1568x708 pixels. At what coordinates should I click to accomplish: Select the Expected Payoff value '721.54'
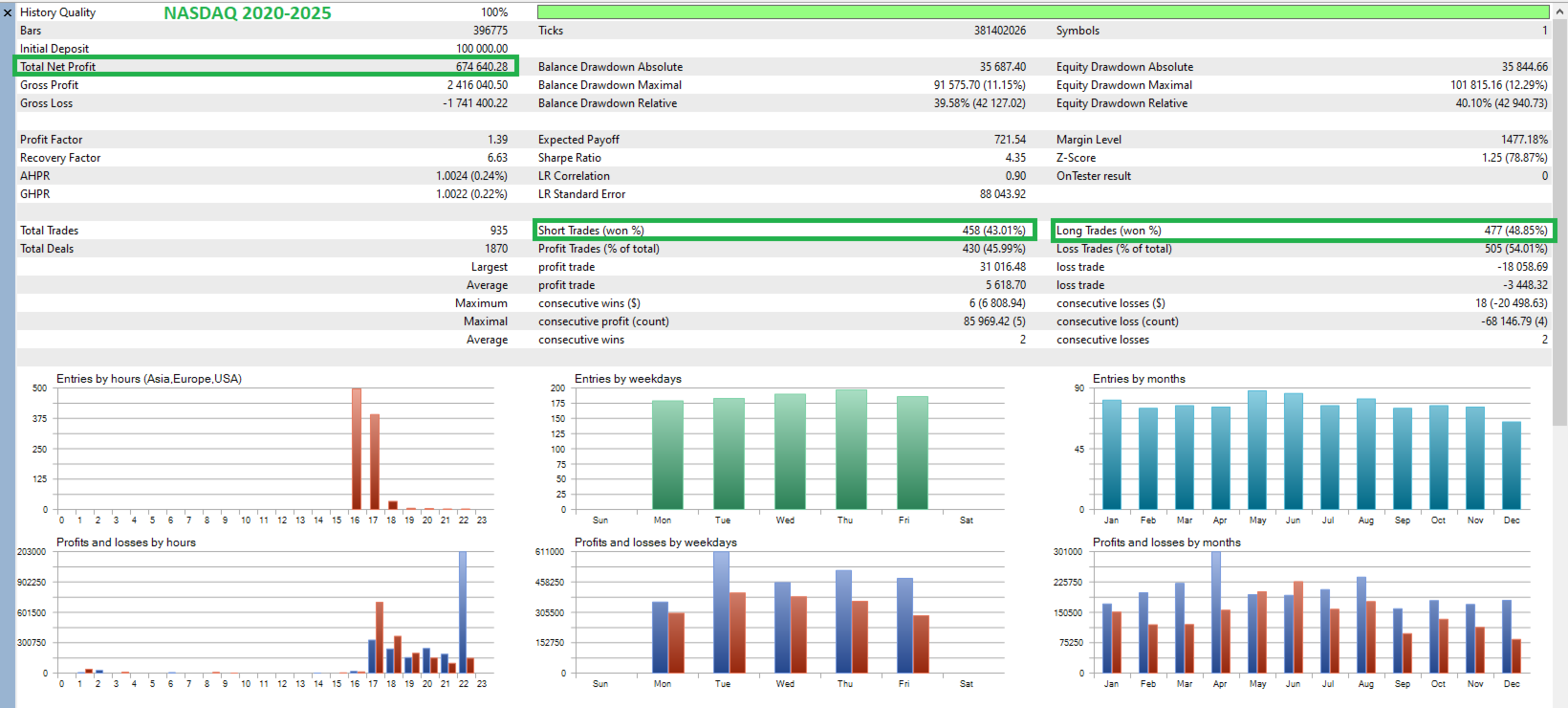click(x=1011, y=140)
